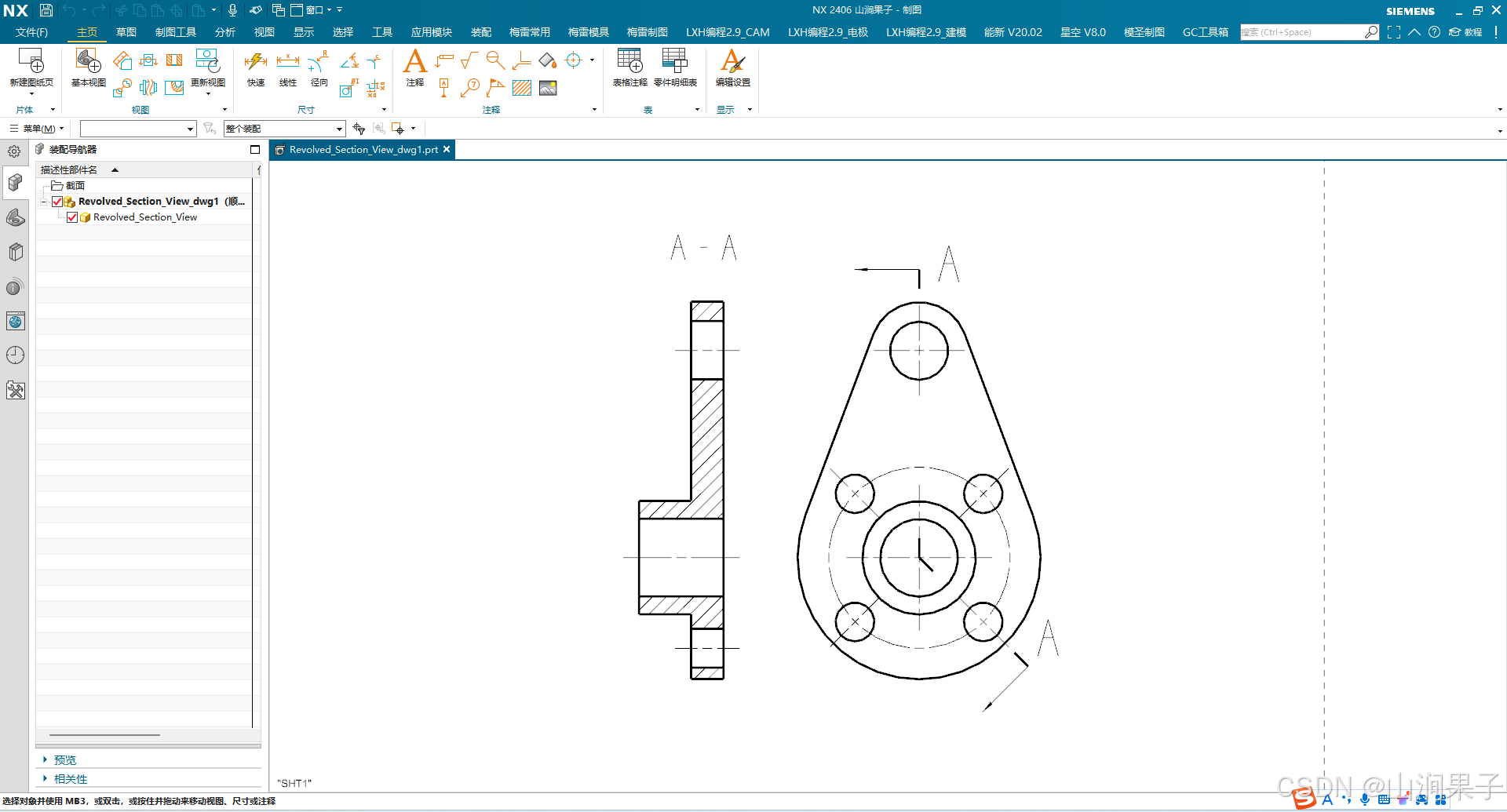Image resolution: width=1507 pixels, height=812 pixels.
Task: Select the Surface Finish symbol icon
Action: click(469, 60)
